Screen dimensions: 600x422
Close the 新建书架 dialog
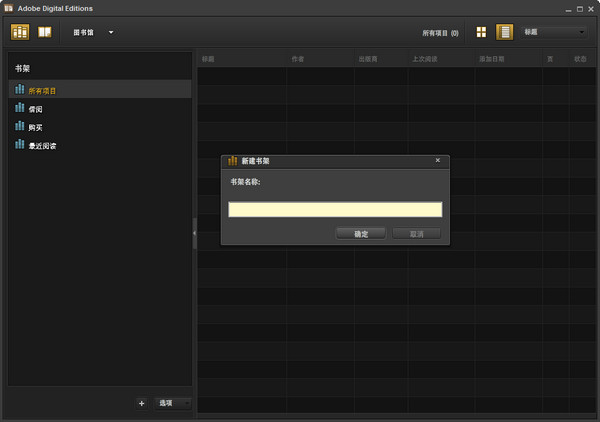pos(438,160)
